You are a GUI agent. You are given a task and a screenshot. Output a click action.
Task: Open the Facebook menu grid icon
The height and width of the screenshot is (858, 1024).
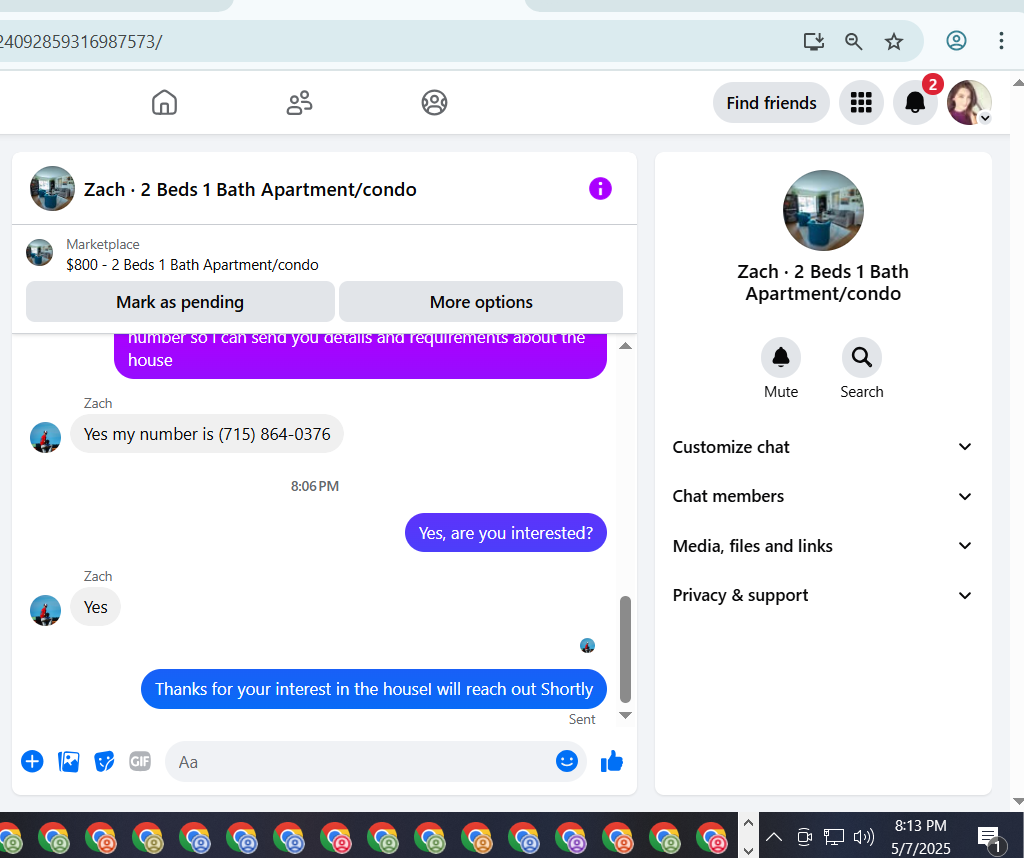tap(861, 103)
